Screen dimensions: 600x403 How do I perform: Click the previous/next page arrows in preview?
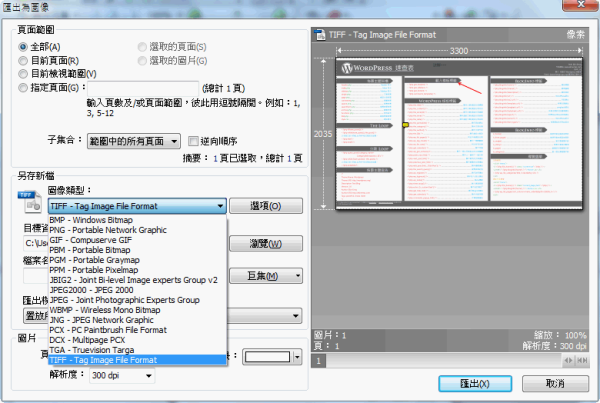pos(569,360)
